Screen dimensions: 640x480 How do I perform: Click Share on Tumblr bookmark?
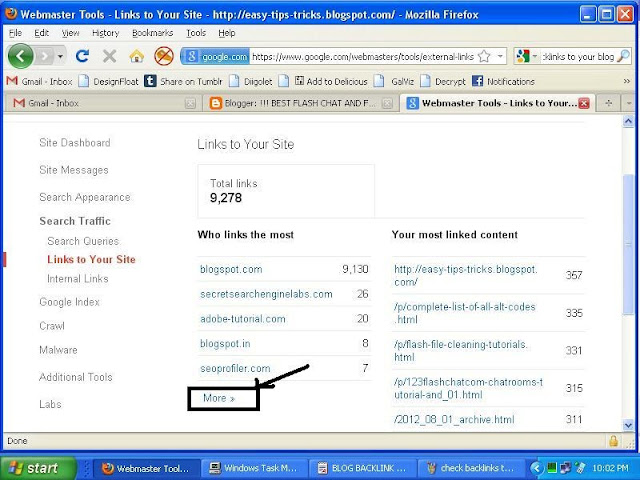tap(184, 81)
